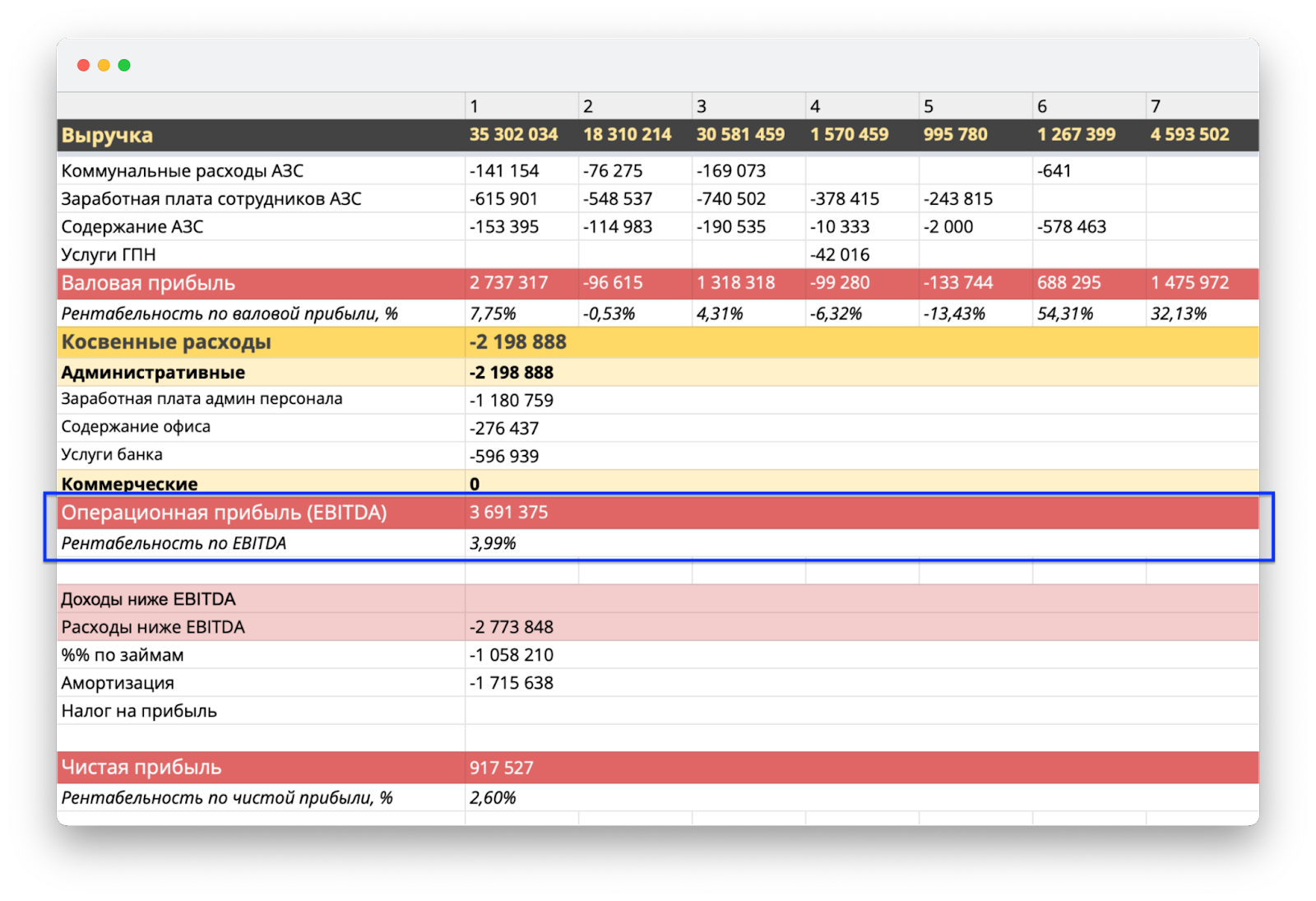Click column 7 header cell
Screen dimensions: 1316x901
point(1201,106)
